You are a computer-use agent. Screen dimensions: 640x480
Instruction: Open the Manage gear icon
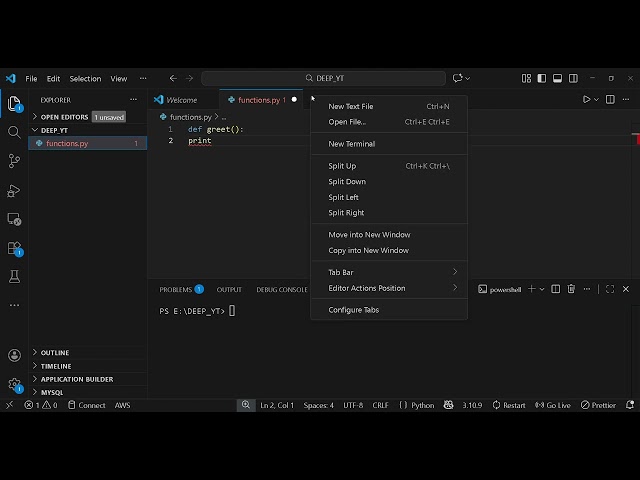coord(14,384)
